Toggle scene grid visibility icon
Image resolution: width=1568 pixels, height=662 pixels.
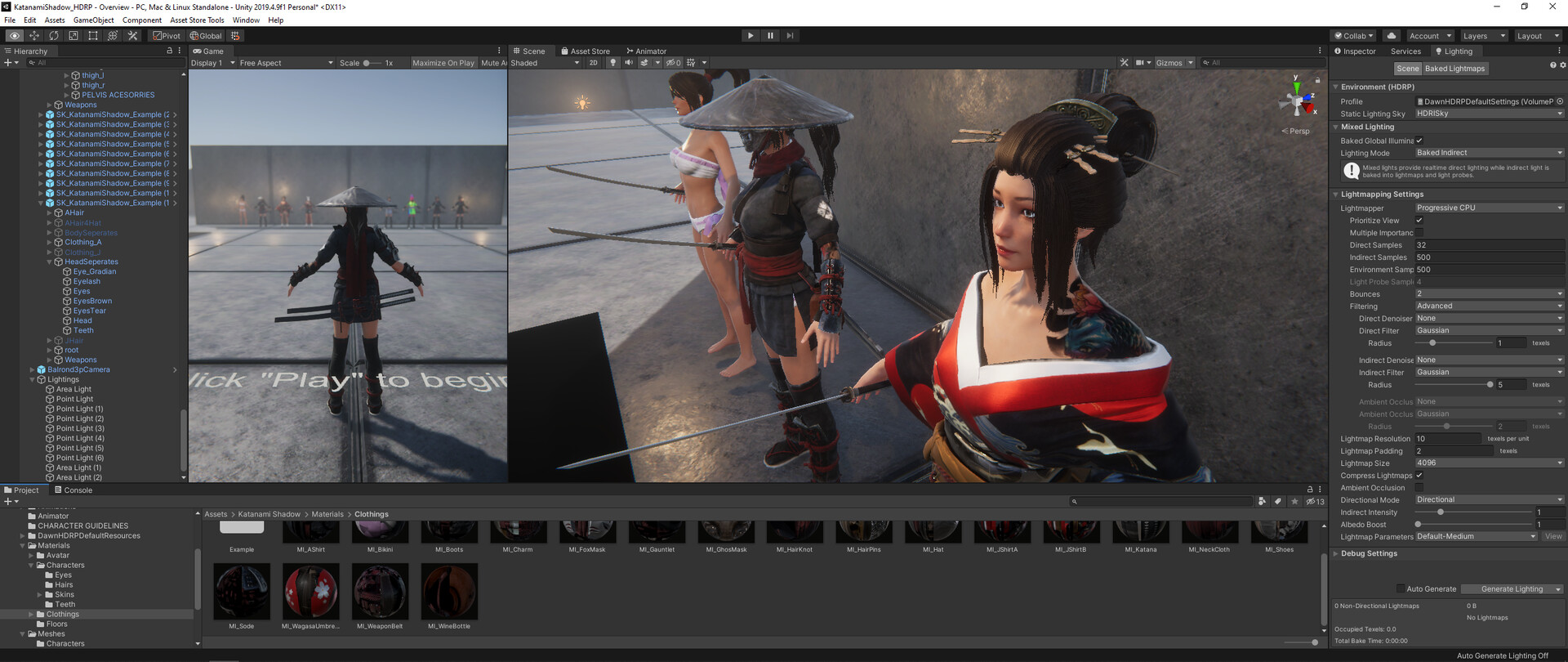coord(691,63)
